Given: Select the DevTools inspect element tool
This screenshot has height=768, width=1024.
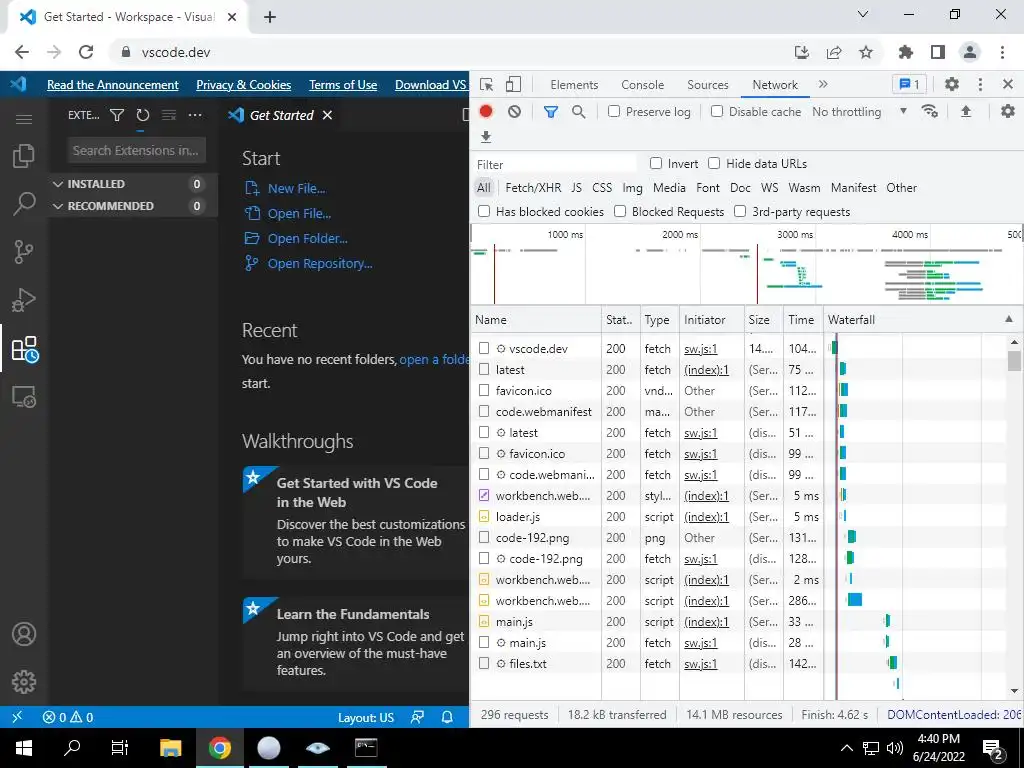Looking at the screenshot, I should coord(487,85).
